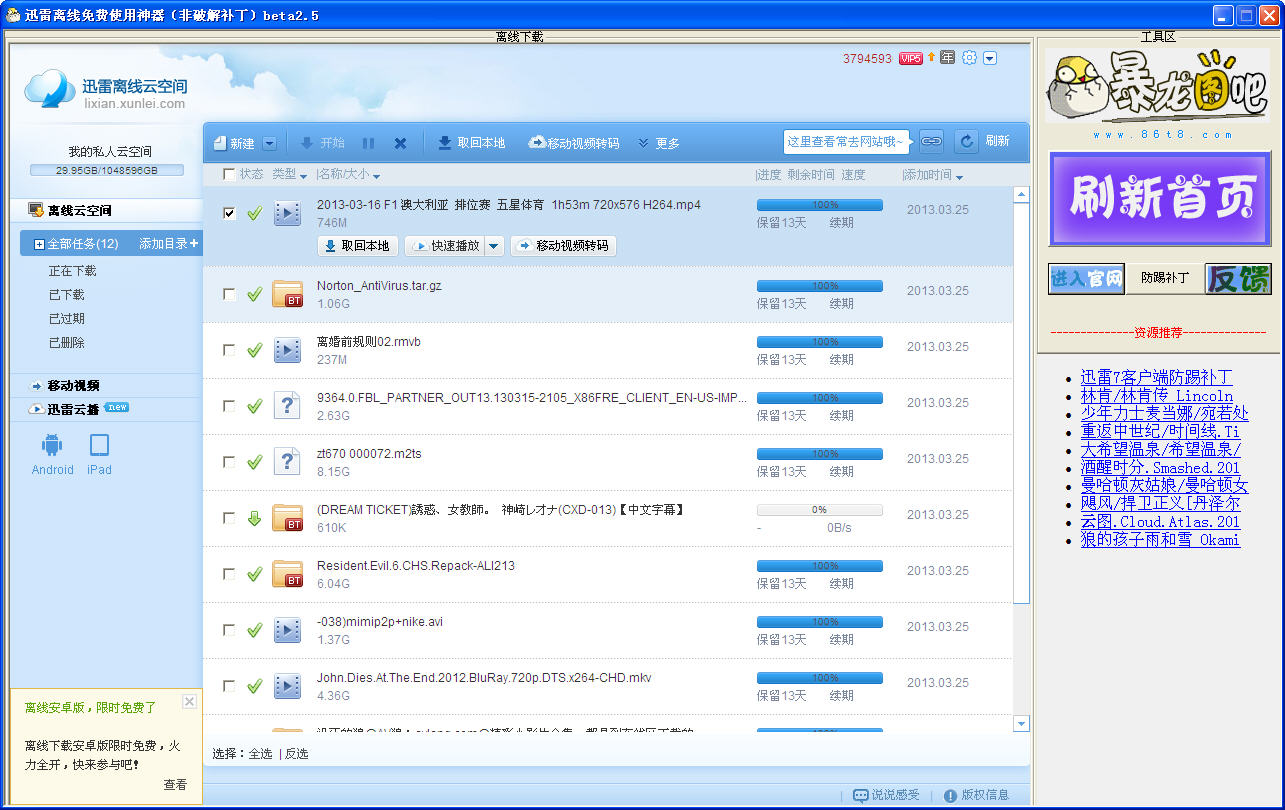Screen dimensions: 1285x810
Task: Click the 这里查看常去网站哦 input box
Action: coord(847,141)
